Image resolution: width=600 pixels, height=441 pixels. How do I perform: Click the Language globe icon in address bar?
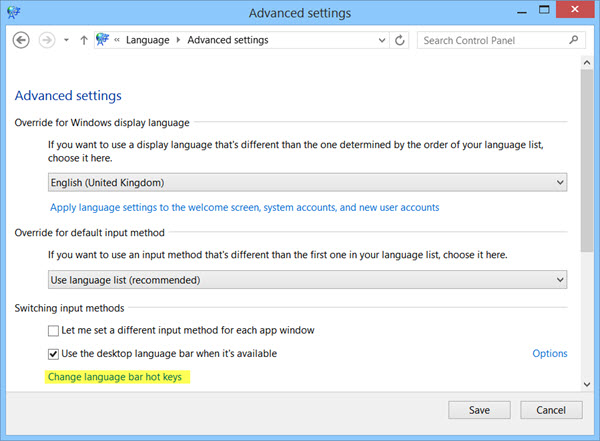102,39
